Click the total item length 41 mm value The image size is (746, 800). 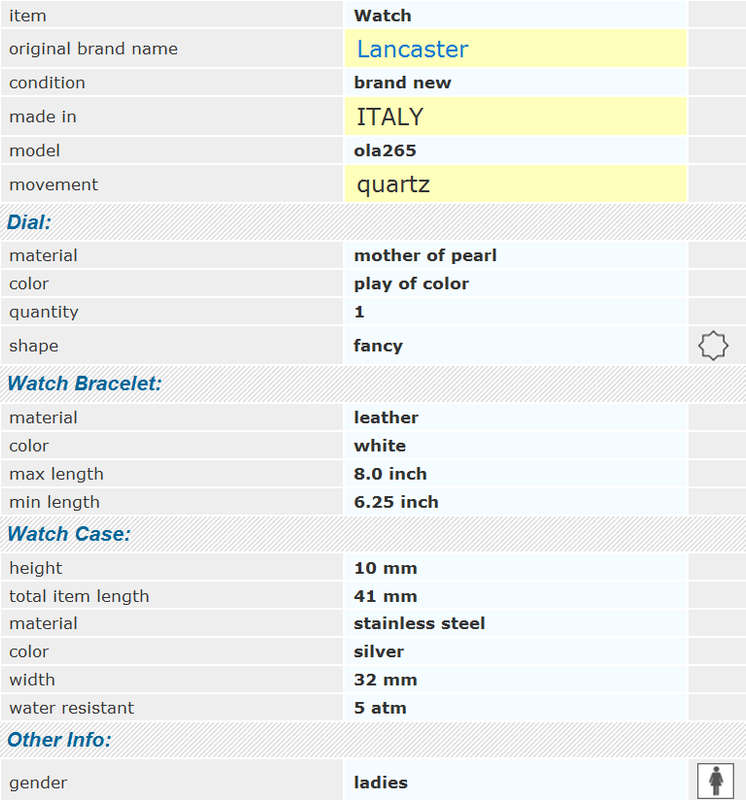(385, 596)
